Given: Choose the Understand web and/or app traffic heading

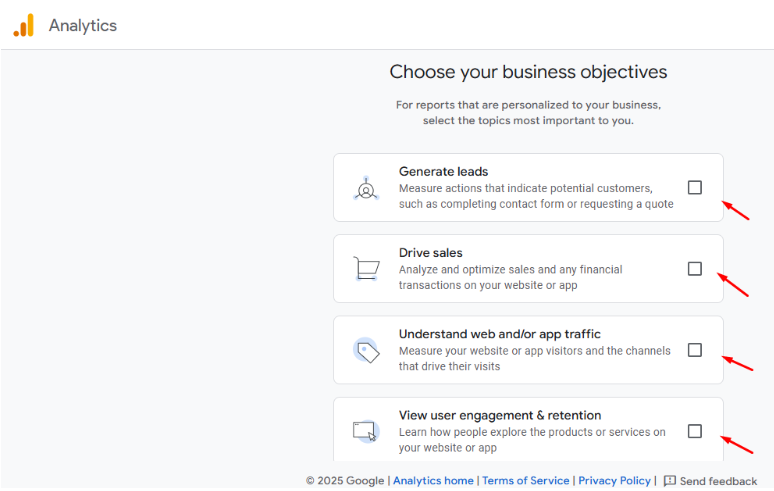Looking at the screenshot, I should coord(500,334).
